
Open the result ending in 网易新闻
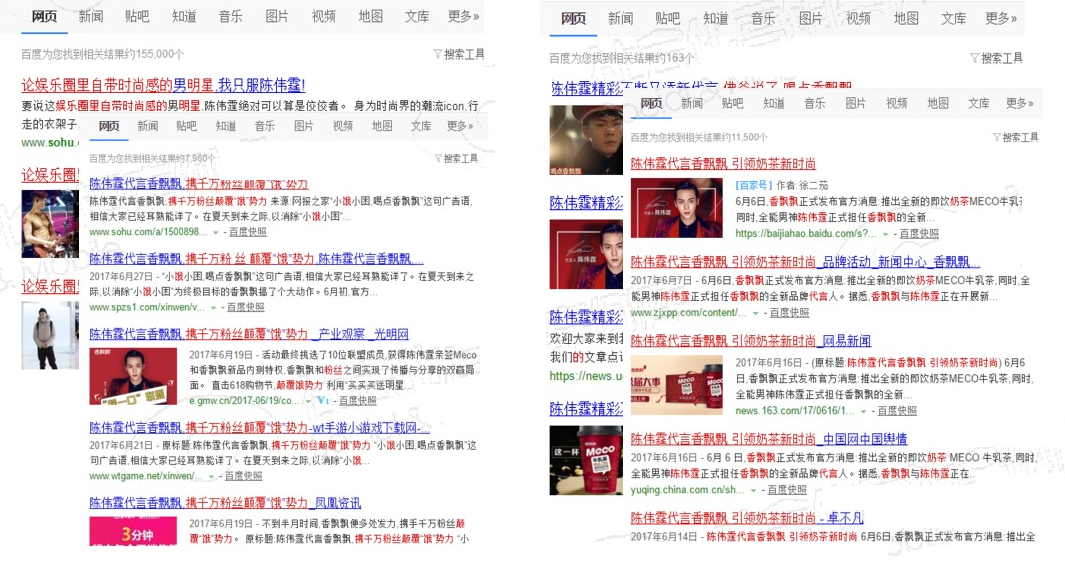(751, 341)
